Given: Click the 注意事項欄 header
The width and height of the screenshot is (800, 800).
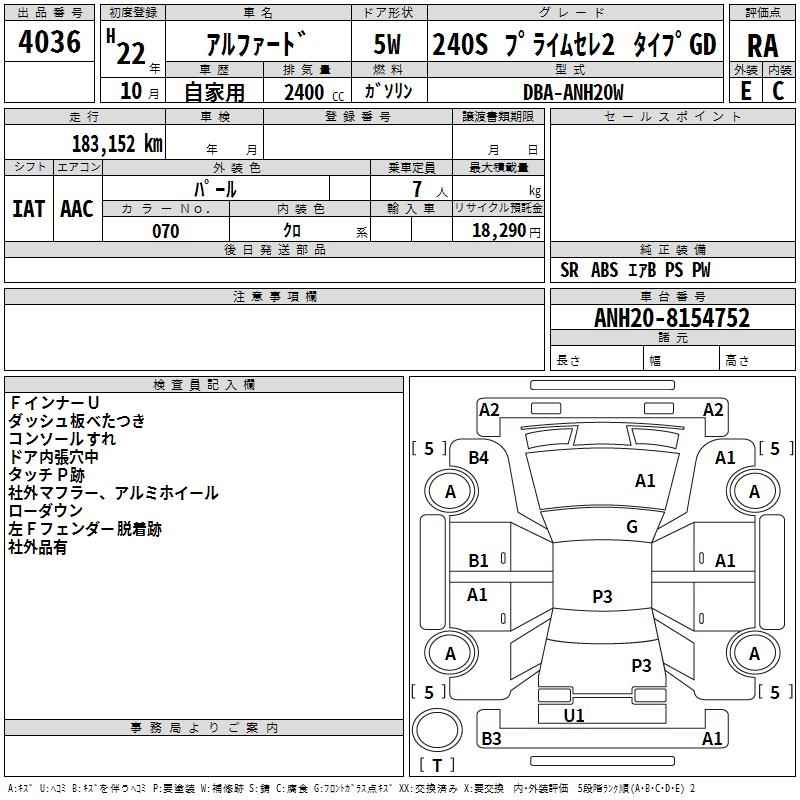Looking at the screenshot, I should coord(274,296).
